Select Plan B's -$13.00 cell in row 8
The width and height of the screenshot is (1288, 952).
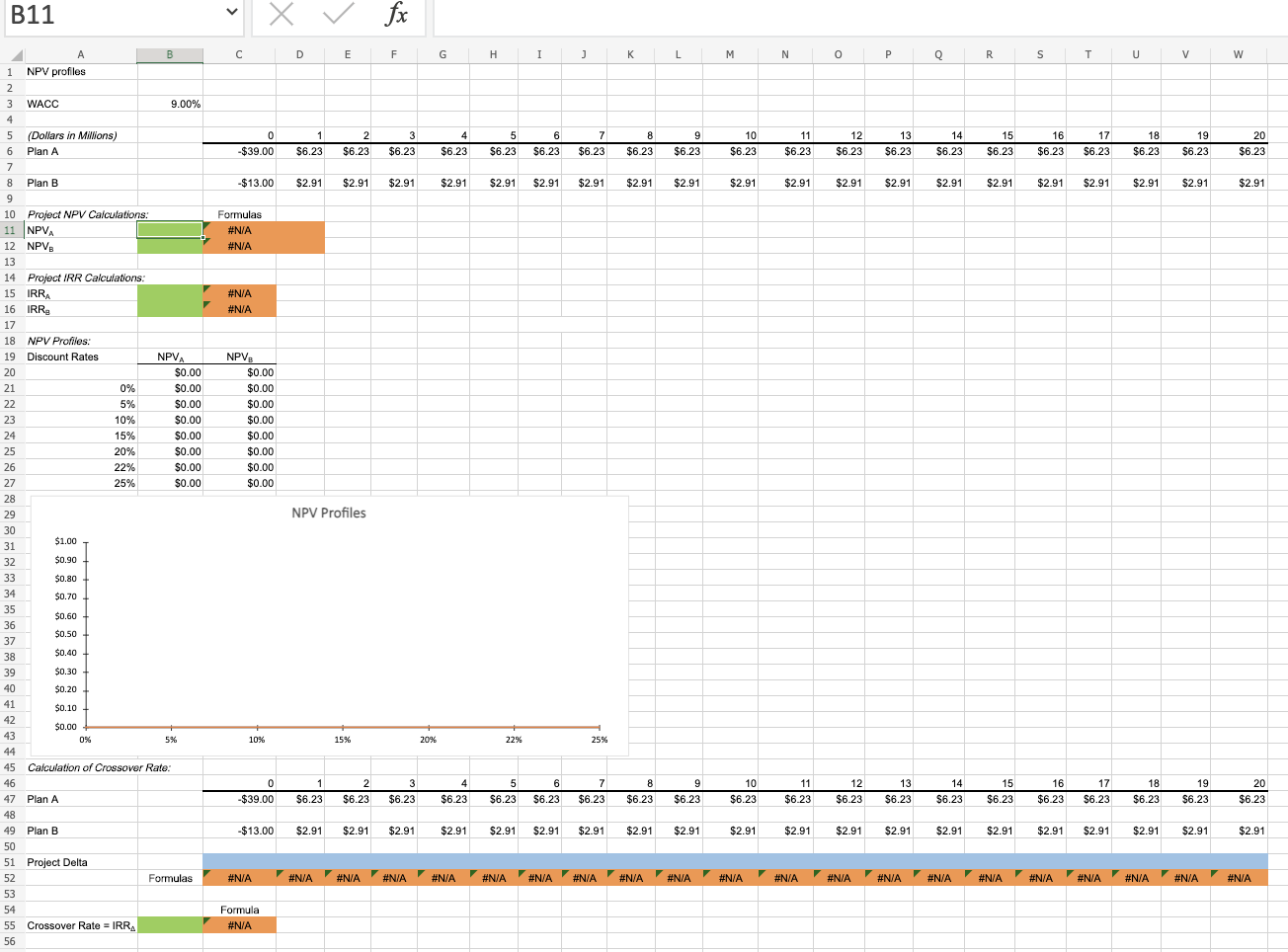click(x=240, y=183)
